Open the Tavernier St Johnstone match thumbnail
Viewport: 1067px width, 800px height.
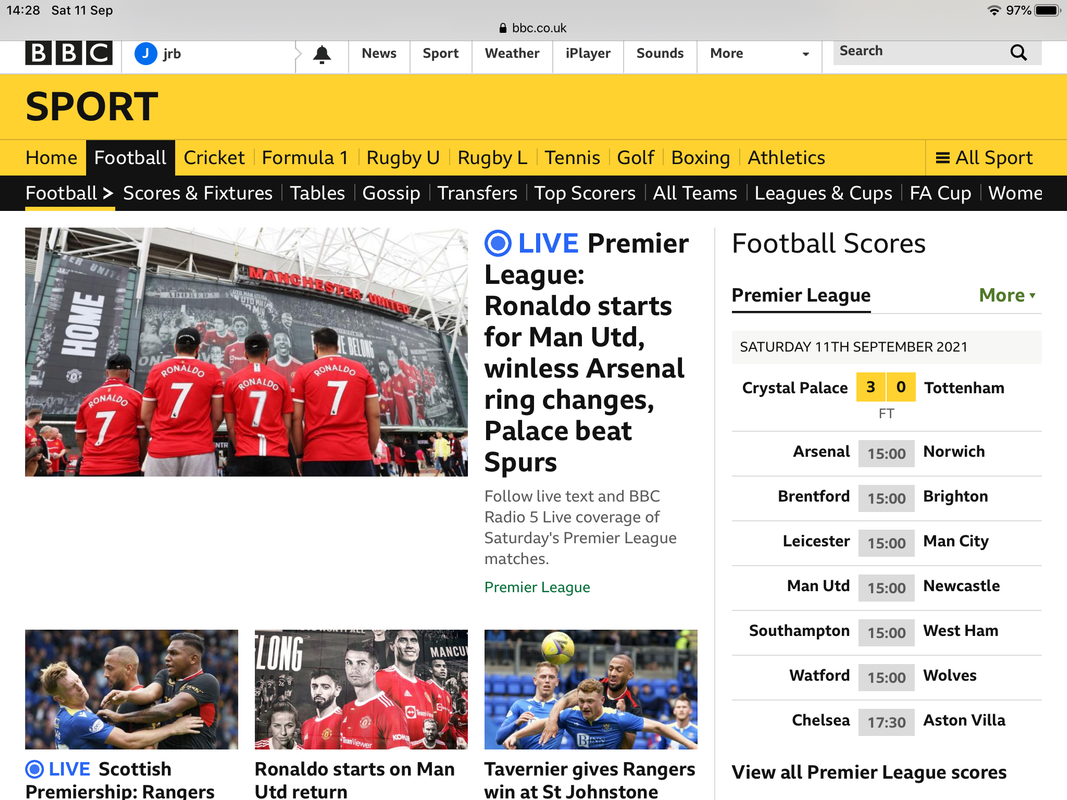pos(591,689)
